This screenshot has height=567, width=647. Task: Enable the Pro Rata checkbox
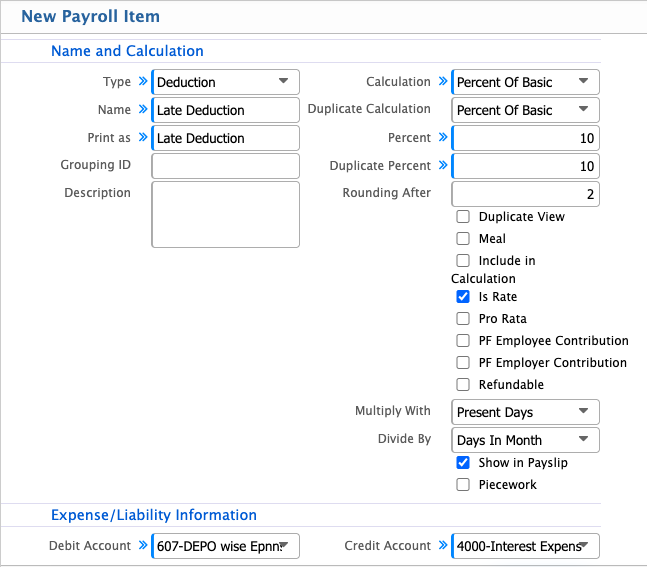point(463,319)
